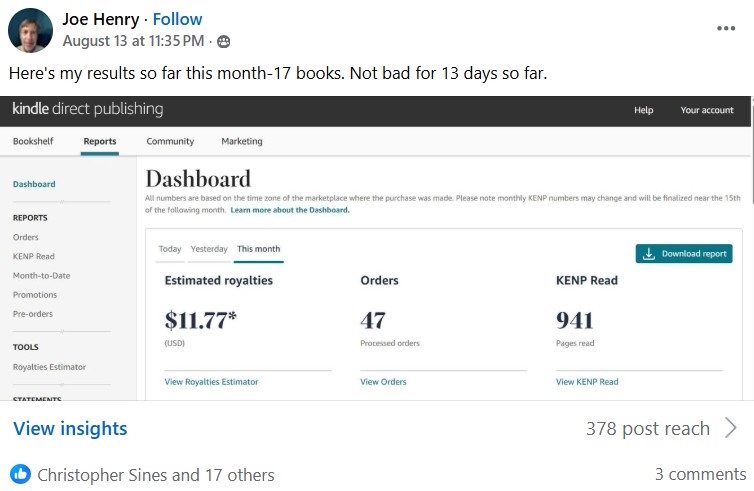Screen dimensions: 754x491
Task: Open the Community tab
Action: click(x=170, y=142)
